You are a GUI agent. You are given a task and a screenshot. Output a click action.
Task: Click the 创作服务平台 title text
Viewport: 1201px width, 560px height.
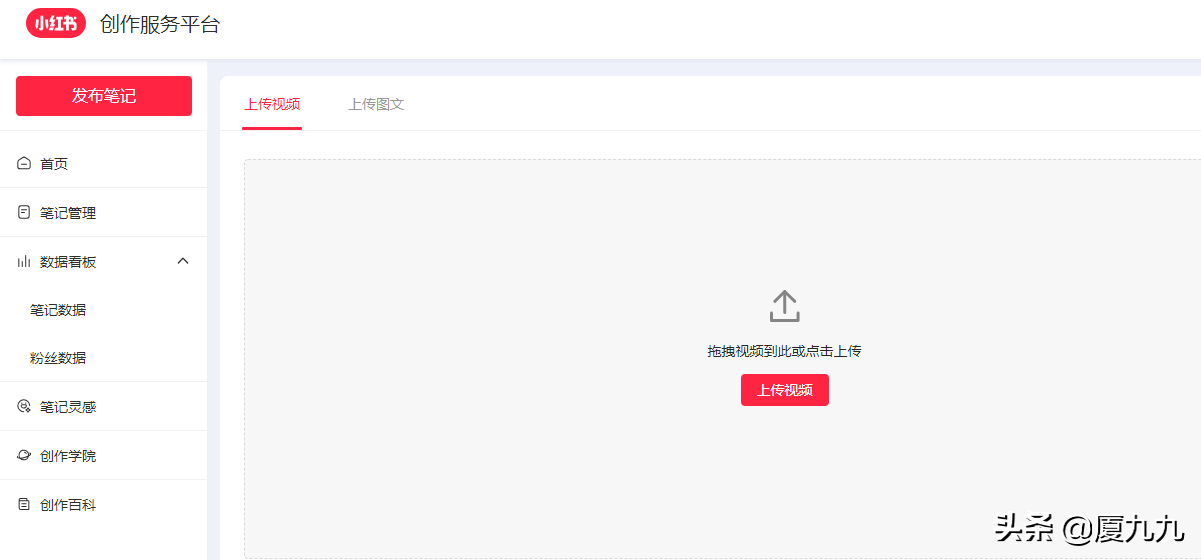(x=160, y=24)
